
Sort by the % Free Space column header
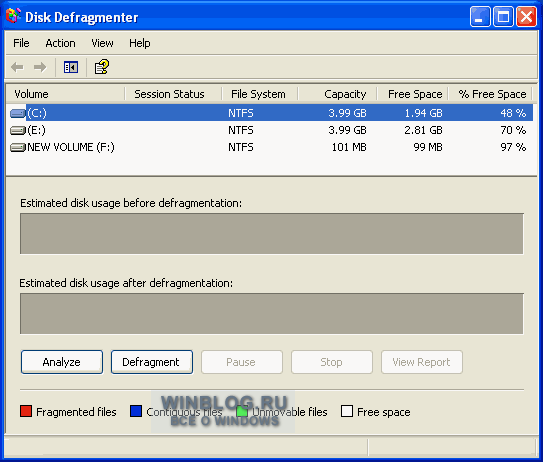pos(490,94)
